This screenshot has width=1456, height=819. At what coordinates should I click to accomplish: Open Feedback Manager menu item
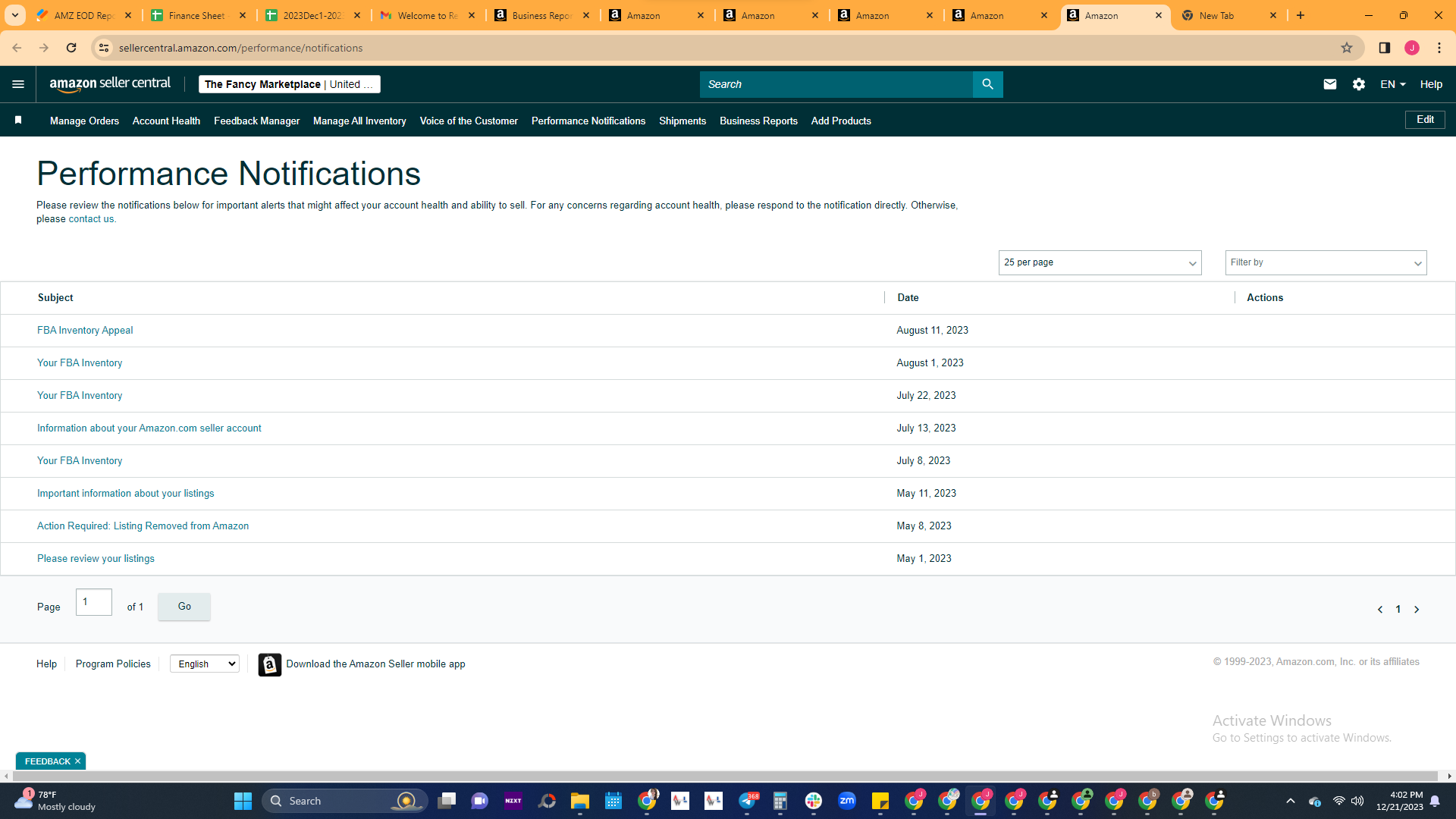tap(256, 121)
